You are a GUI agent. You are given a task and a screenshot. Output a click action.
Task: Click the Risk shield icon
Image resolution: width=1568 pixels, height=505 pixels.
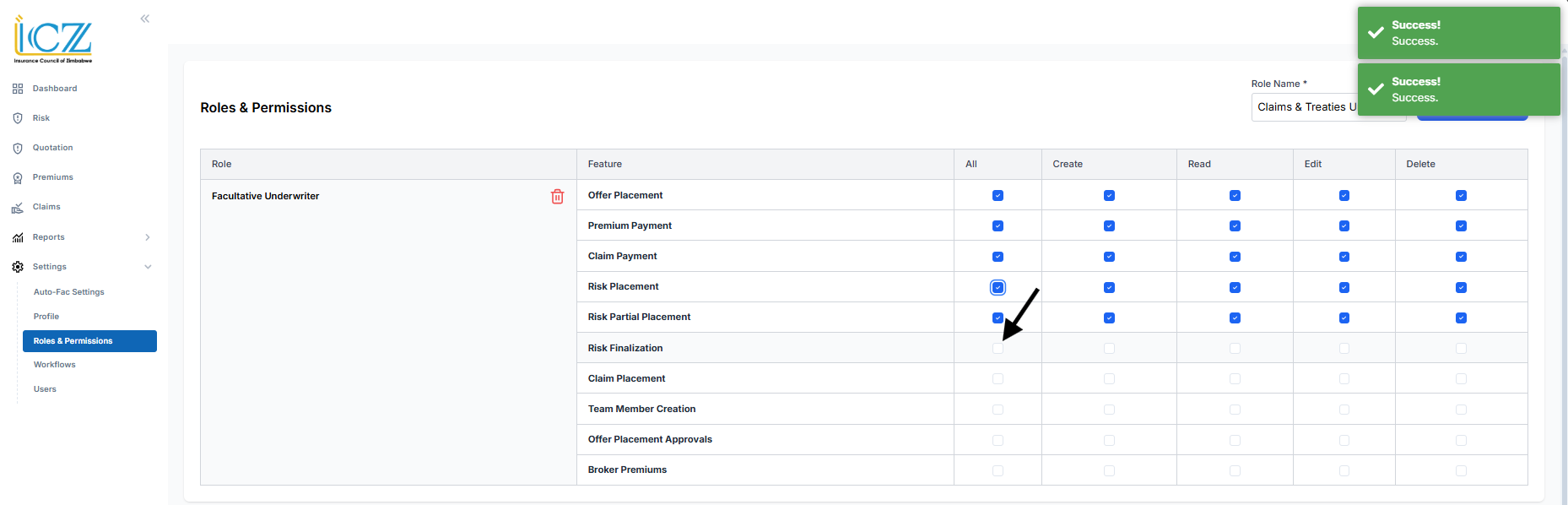pos(18,118)
